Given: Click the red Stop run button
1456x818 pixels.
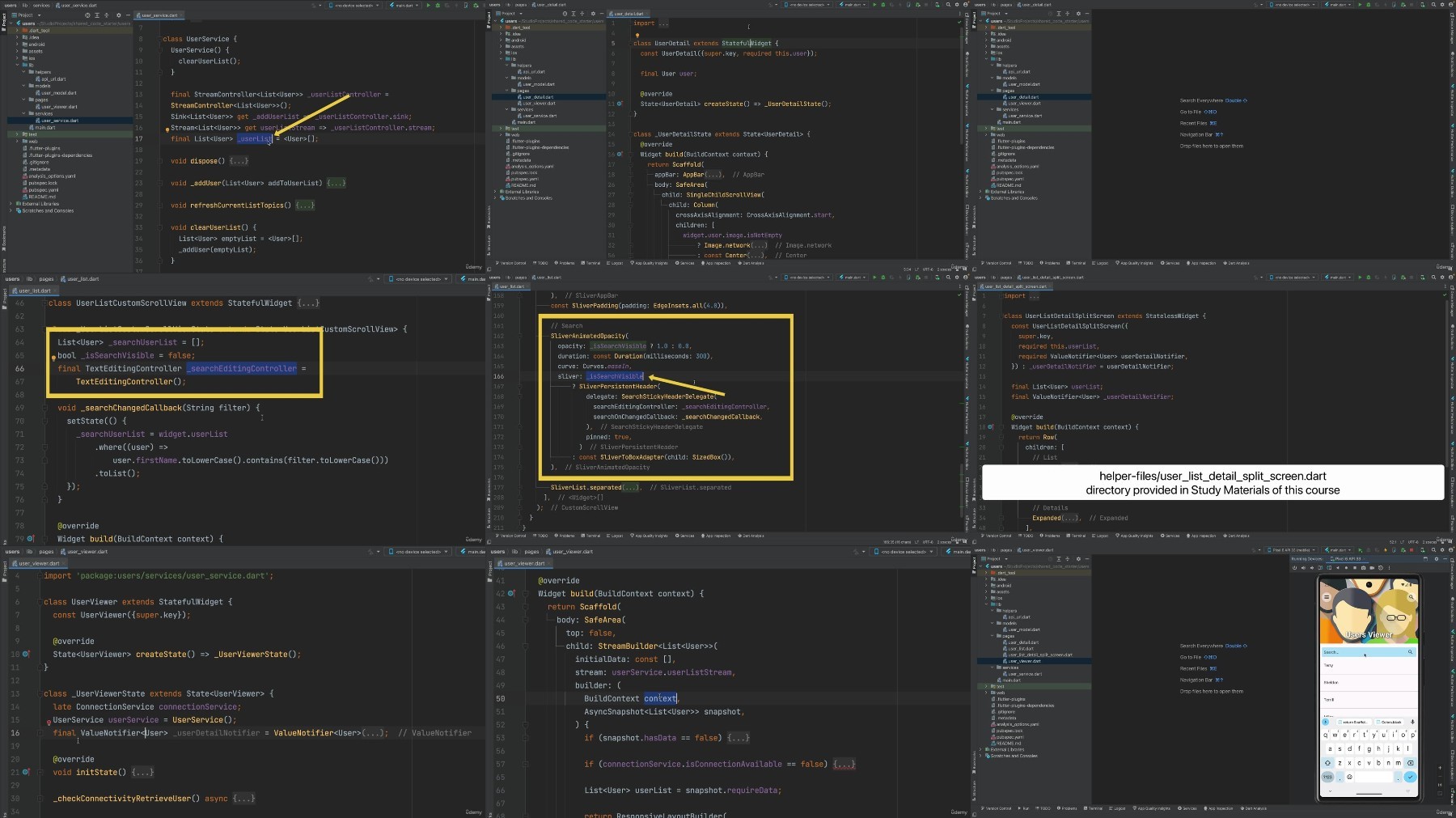Looking at the screenshot, I should pos(1412,550).
